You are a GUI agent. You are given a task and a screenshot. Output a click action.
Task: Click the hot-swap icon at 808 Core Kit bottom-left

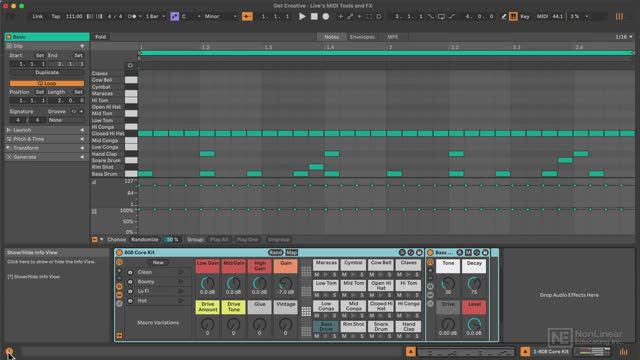point(119,336)
